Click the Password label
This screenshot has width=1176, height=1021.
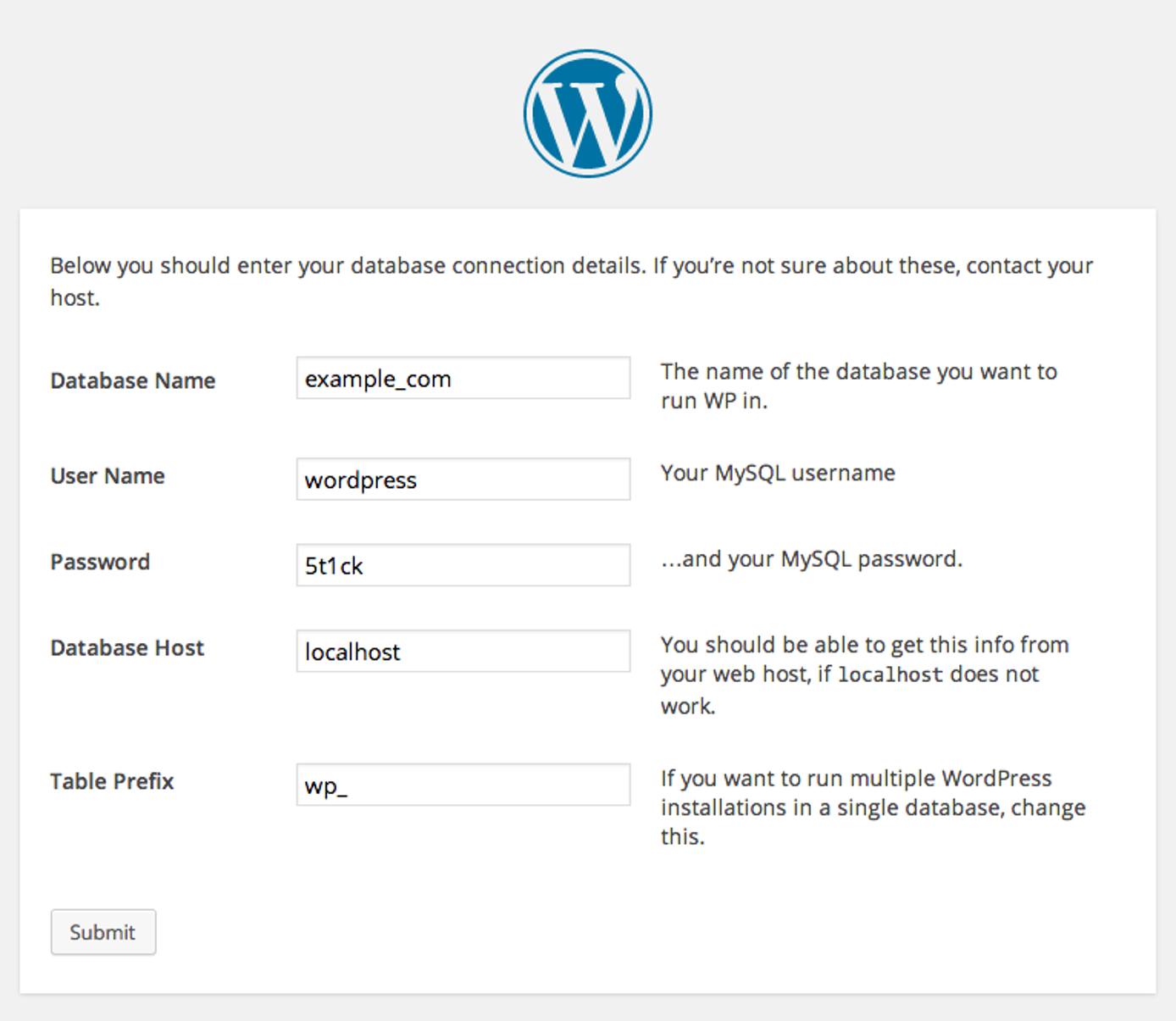click(100, 562)
